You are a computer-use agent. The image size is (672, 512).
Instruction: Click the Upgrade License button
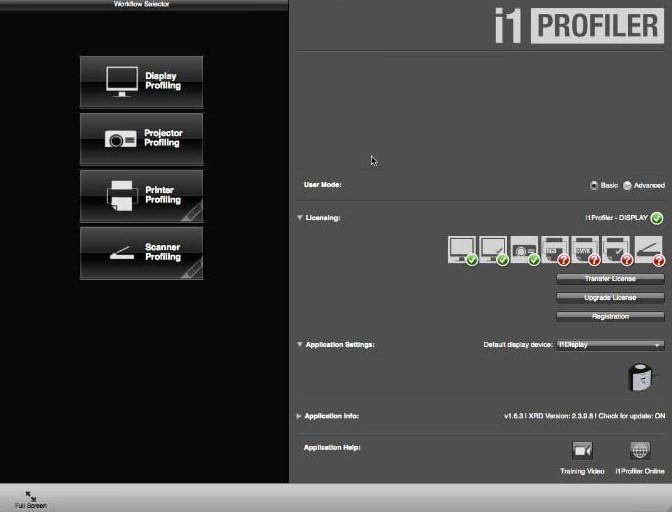click(x=610, y=298)
